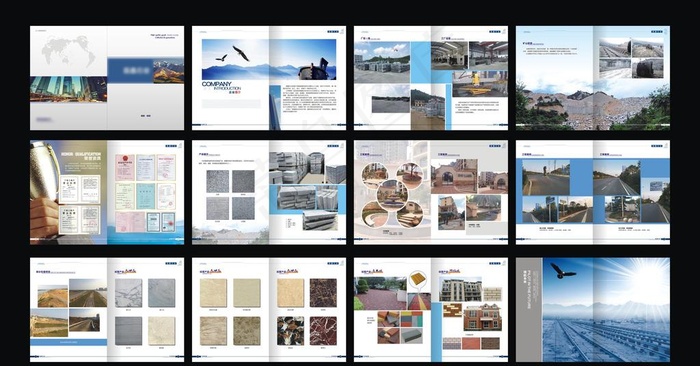Viewport: 700px width, 366px height.
Task: Click the pink certificates grid on honor page
Action: [146, 193]
